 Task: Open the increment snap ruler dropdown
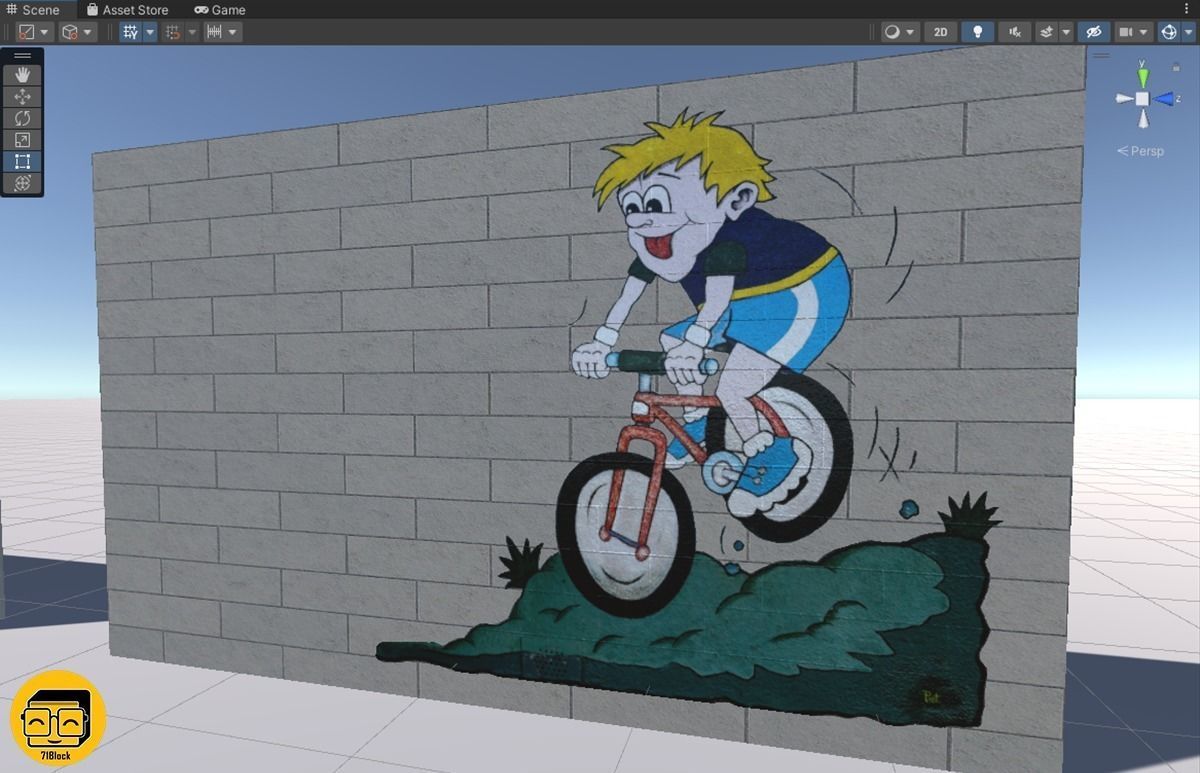coord(222,32)
